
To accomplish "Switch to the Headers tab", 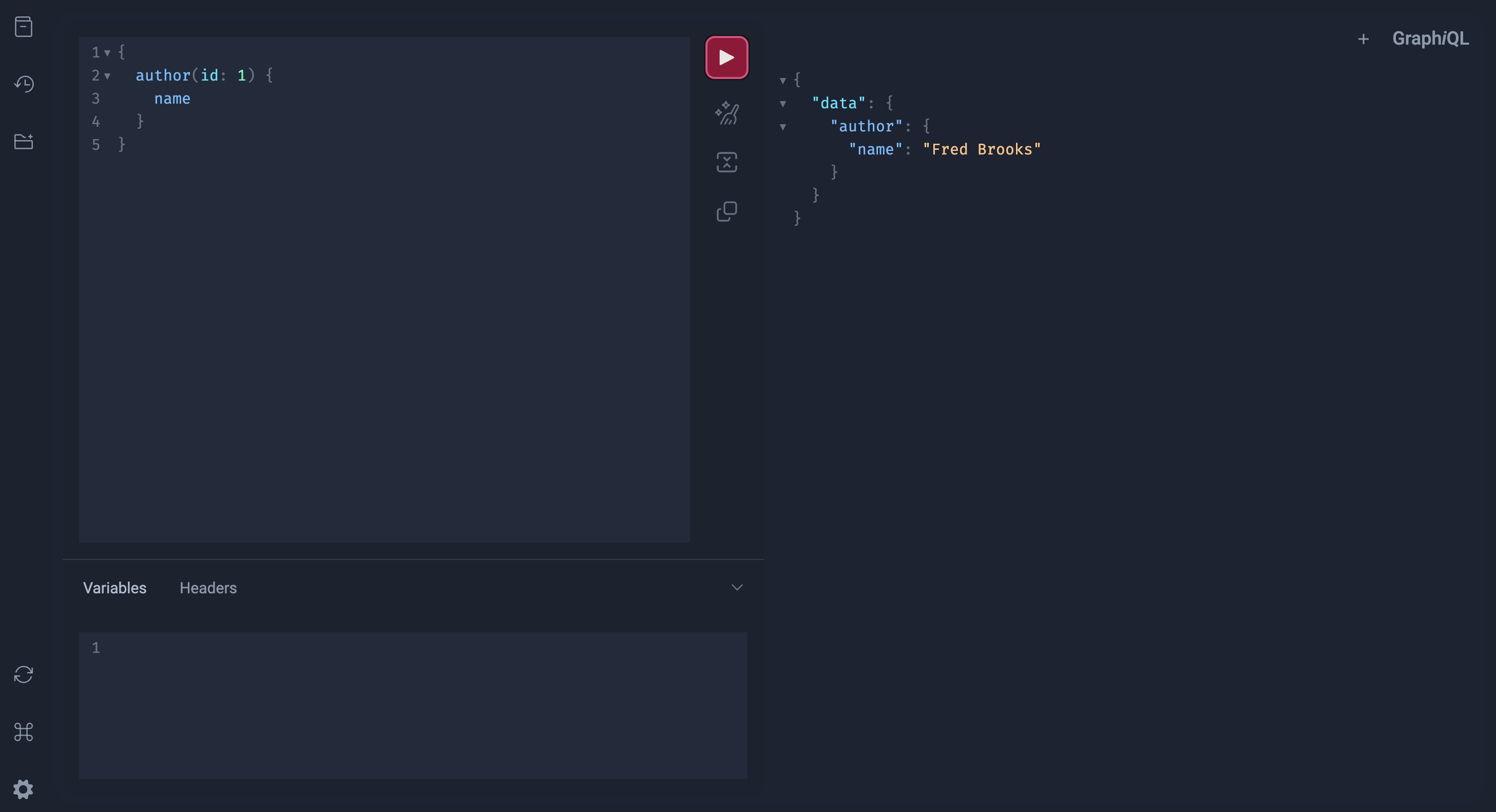I will [x=208, y=588].
